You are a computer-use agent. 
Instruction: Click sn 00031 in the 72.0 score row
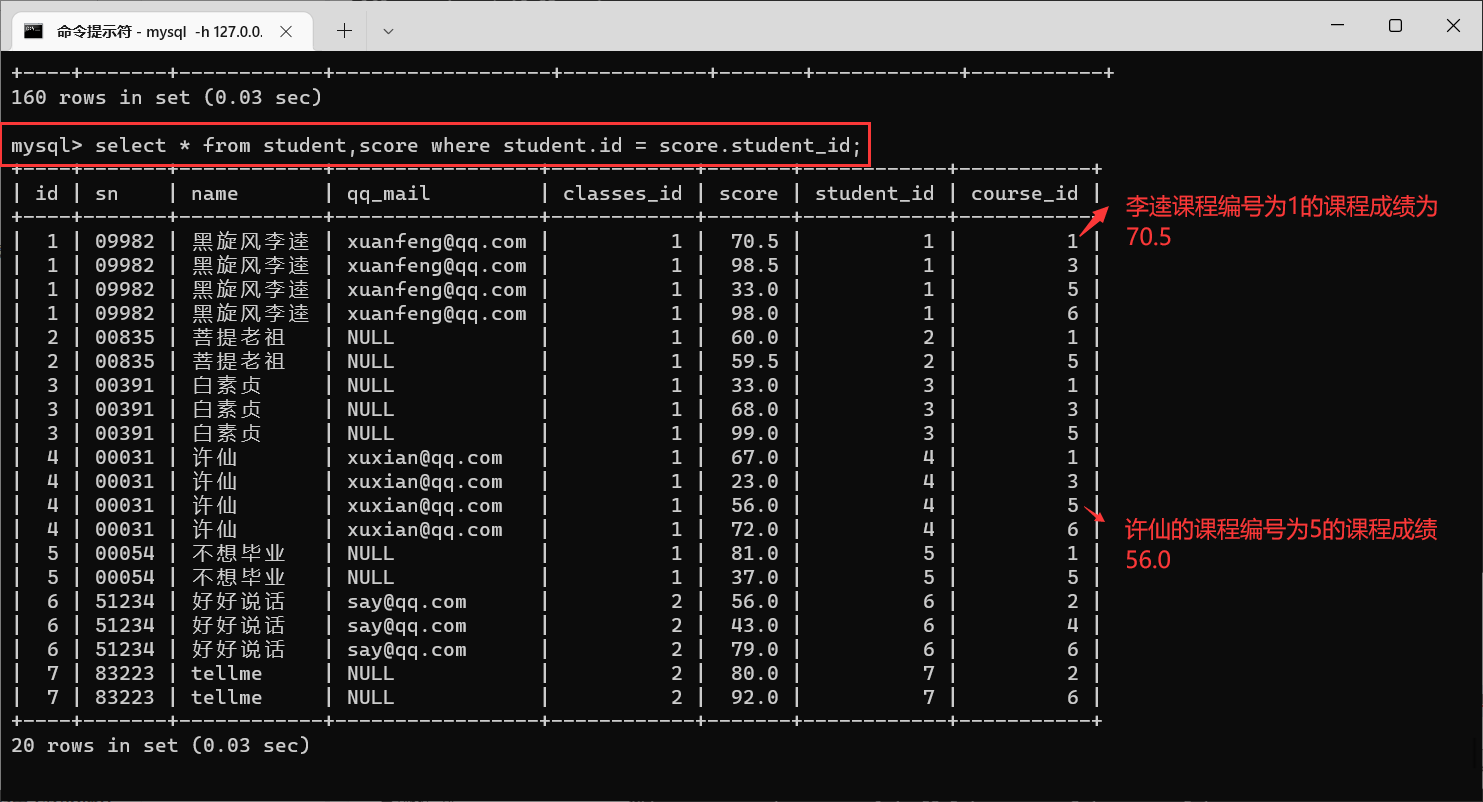(x=125, y=529)
